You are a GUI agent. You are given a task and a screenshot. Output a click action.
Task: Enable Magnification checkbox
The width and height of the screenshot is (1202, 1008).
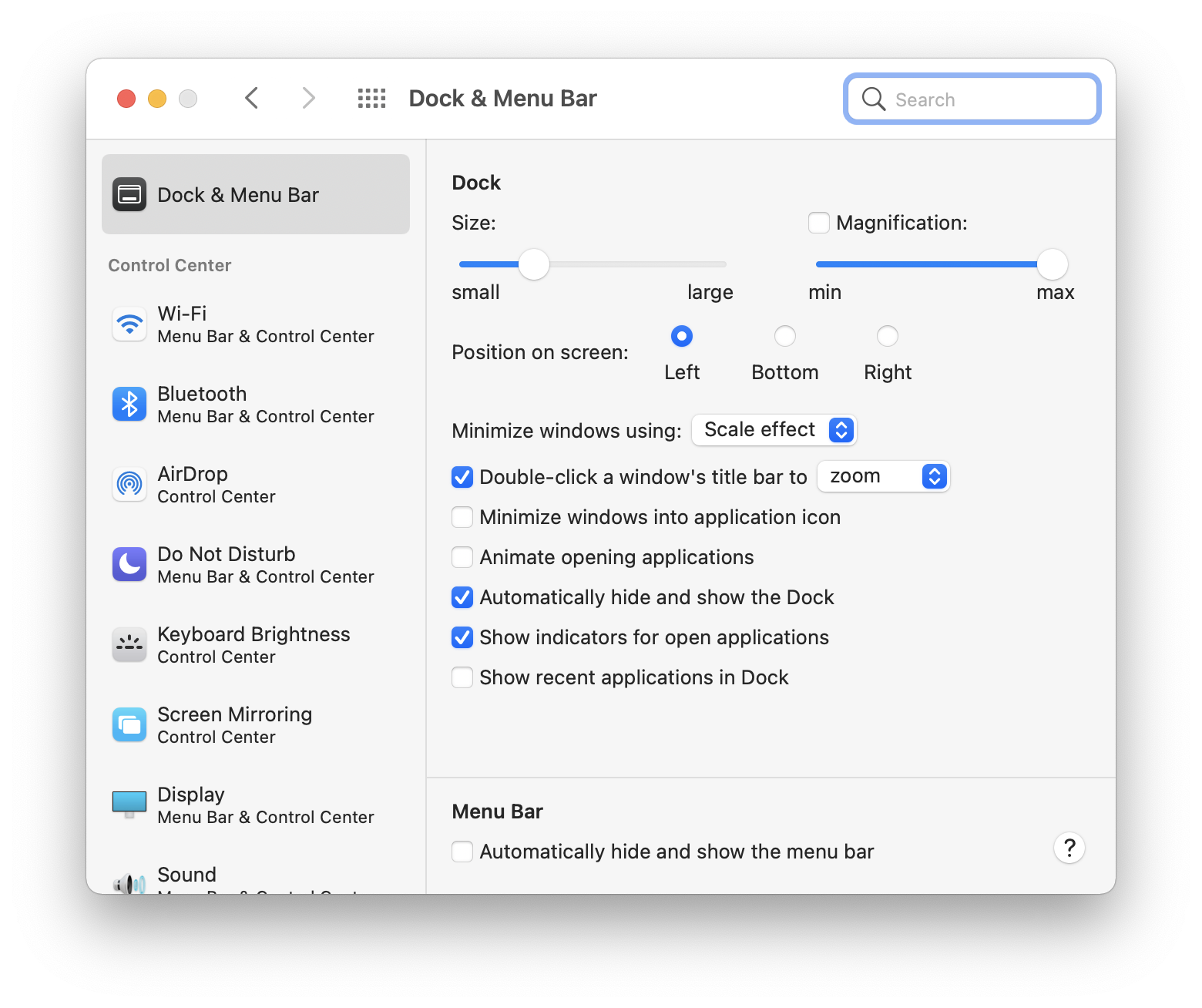[818, 222]
